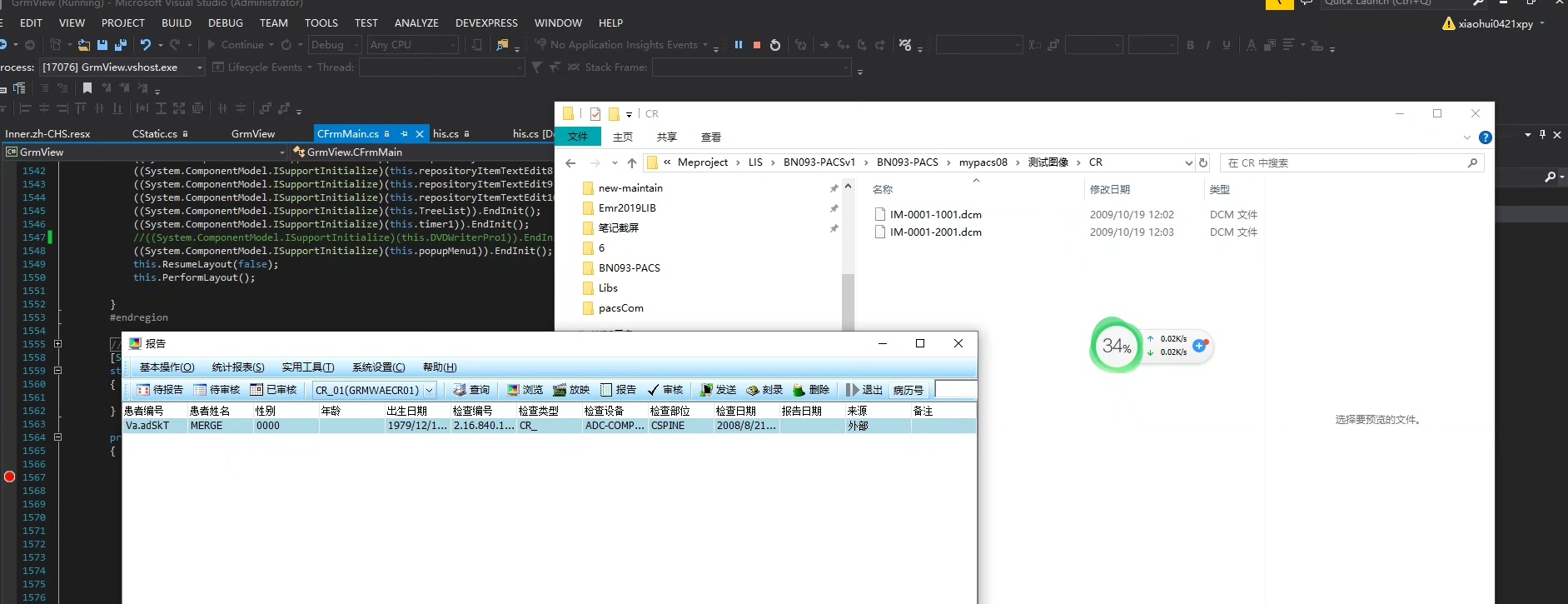Toggle the breakpoint at line 1567
Screen dimensions: 1568x604
pyautogui.click(x=9, y=477)
